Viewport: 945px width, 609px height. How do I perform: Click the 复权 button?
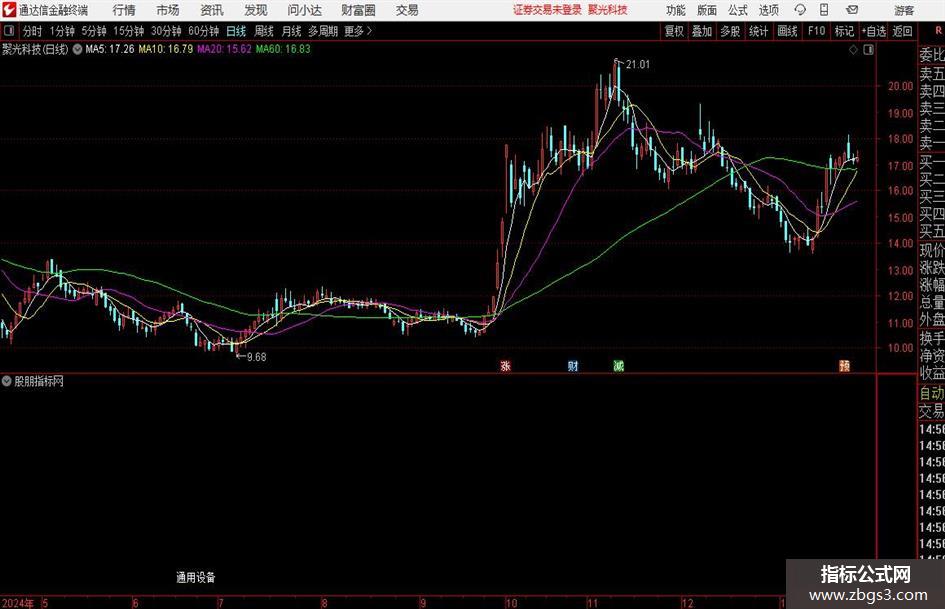pyautogui.click(x=674, y=31)
